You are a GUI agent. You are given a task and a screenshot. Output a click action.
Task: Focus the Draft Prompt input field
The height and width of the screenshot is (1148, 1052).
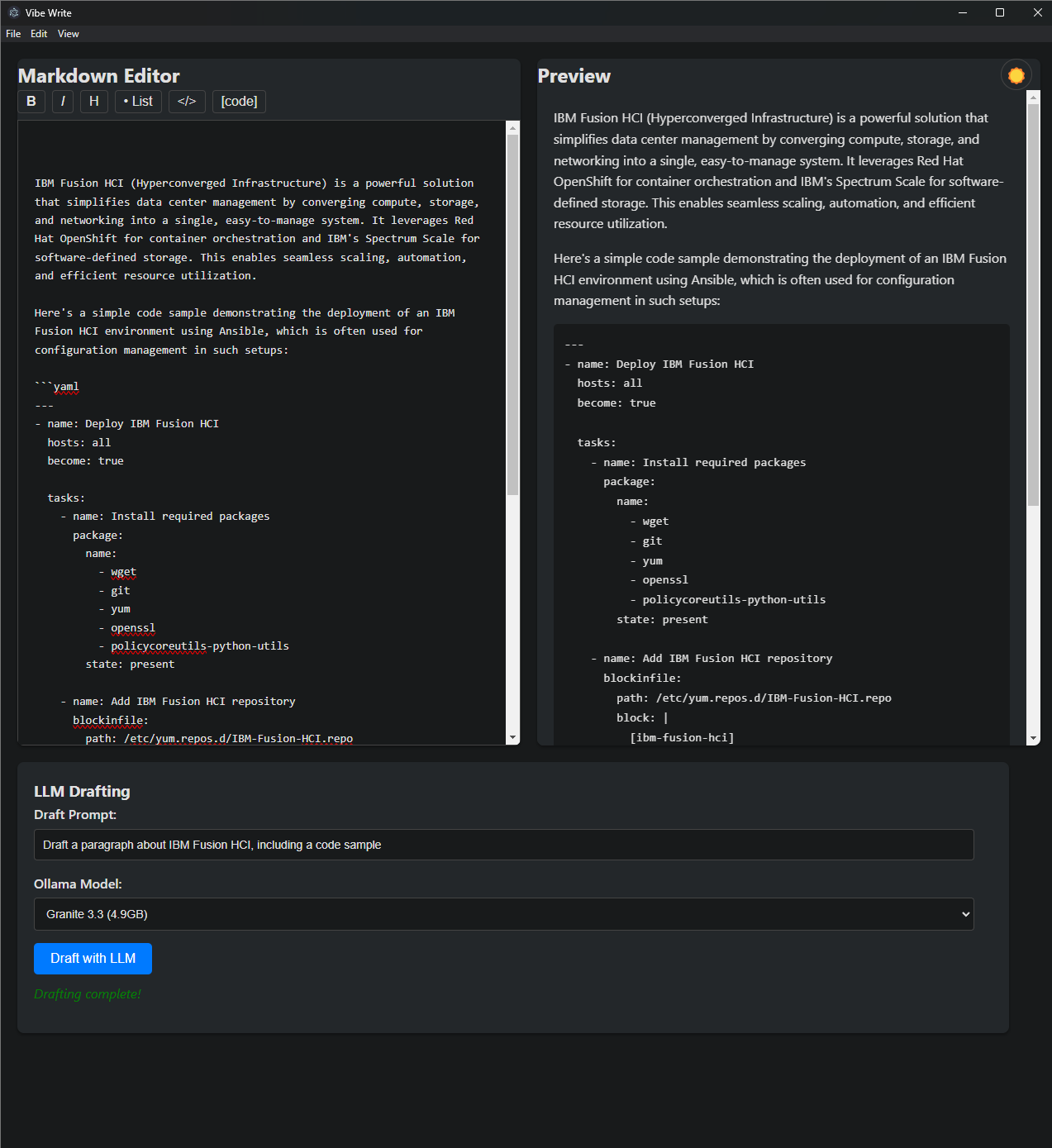point(504,845)
